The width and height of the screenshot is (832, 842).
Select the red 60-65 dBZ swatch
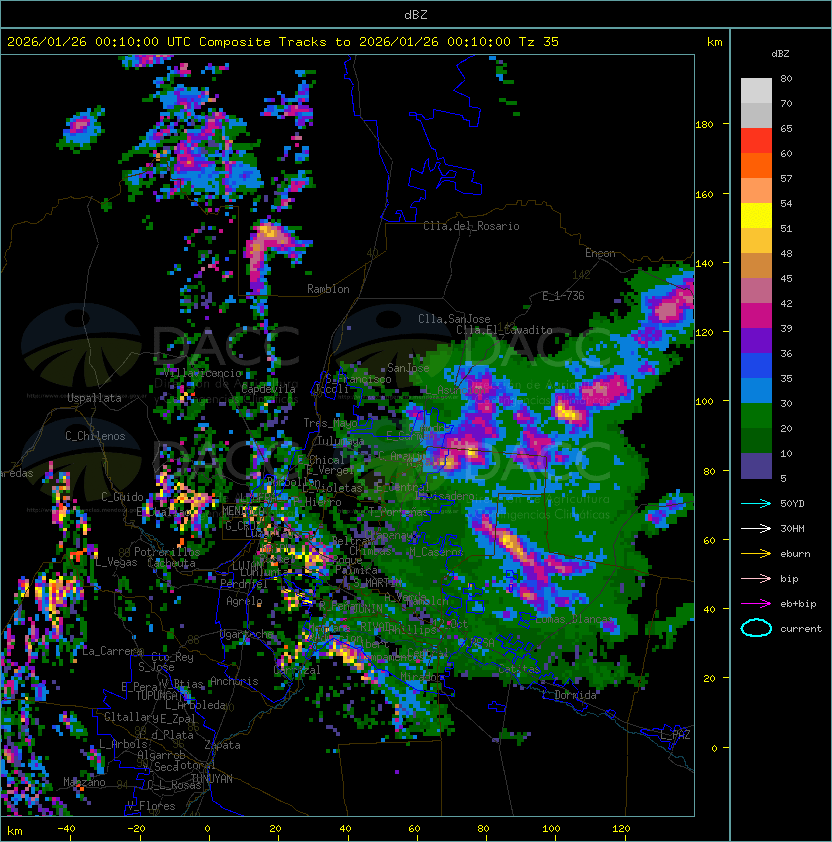point(756,141)
